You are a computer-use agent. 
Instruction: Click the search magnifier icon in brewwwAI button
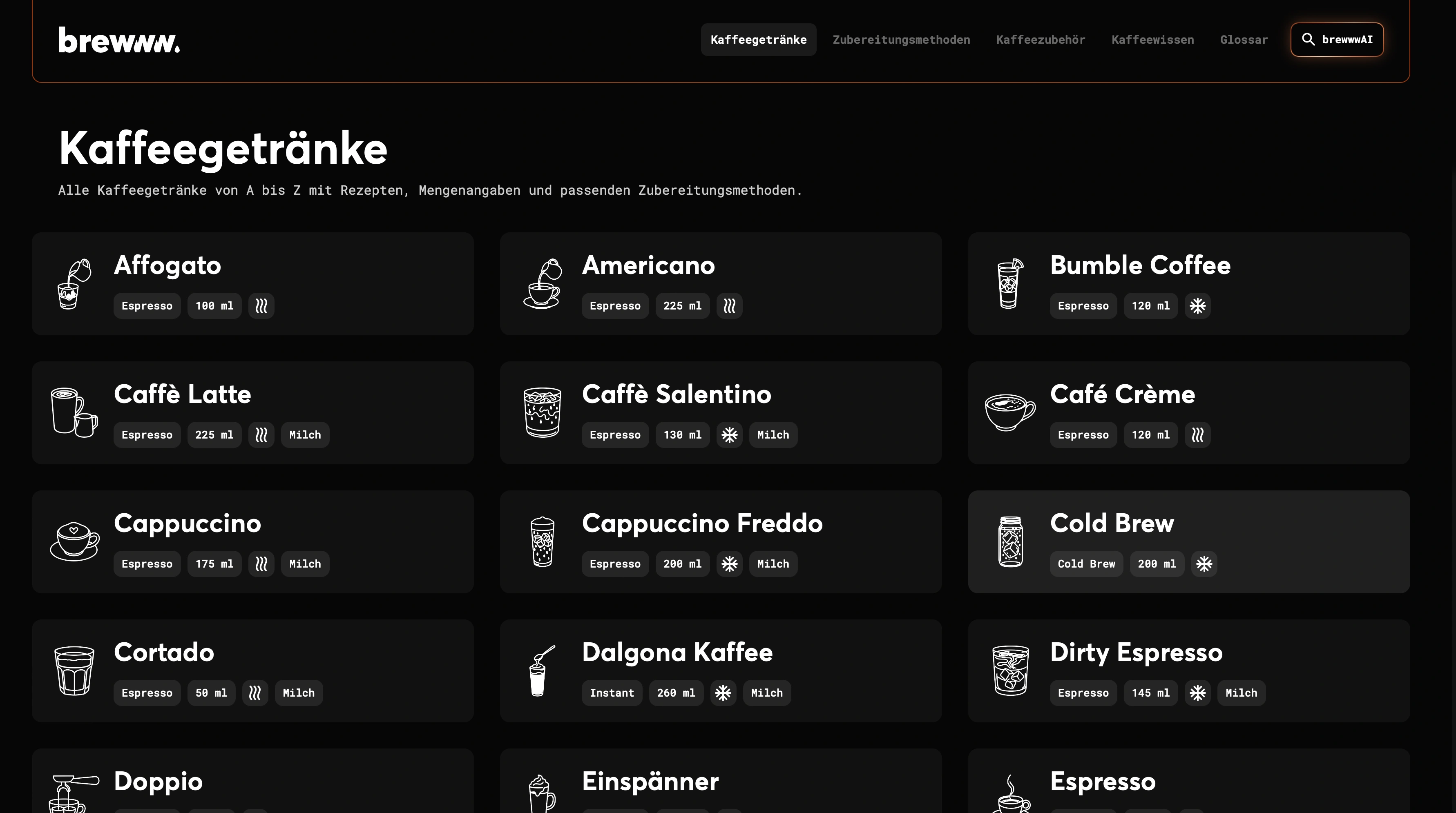(1308, 39)
